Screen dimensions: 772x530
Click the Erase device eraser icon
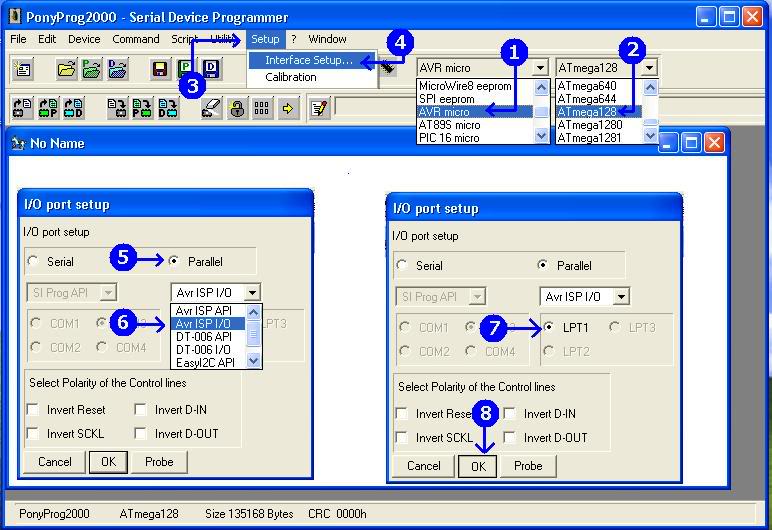(x=212, y=108)
